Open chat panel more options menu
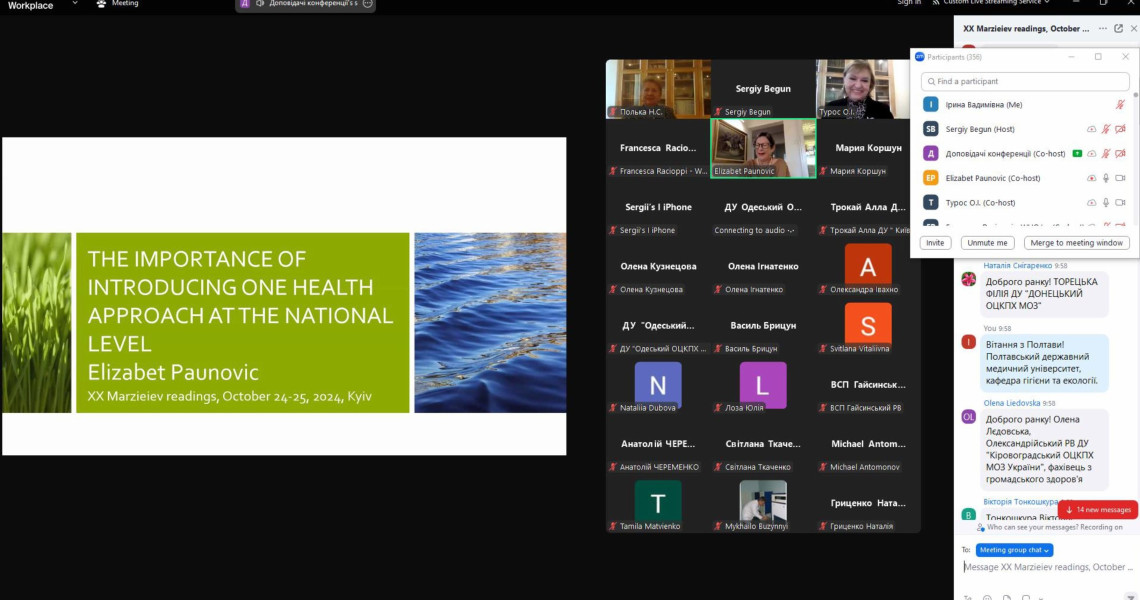The image size is (1140, 600). (1103, 28)
